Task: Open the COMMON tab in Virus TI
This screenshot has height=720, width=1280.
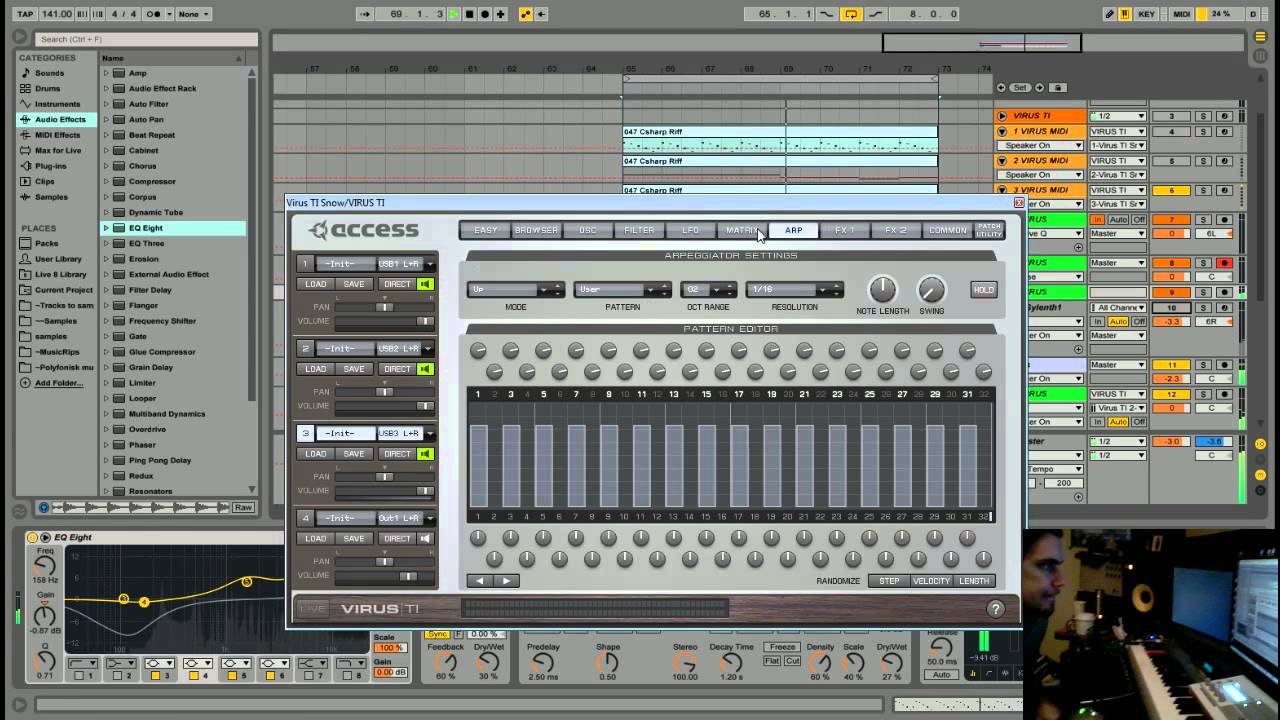Action: (948, 230)
